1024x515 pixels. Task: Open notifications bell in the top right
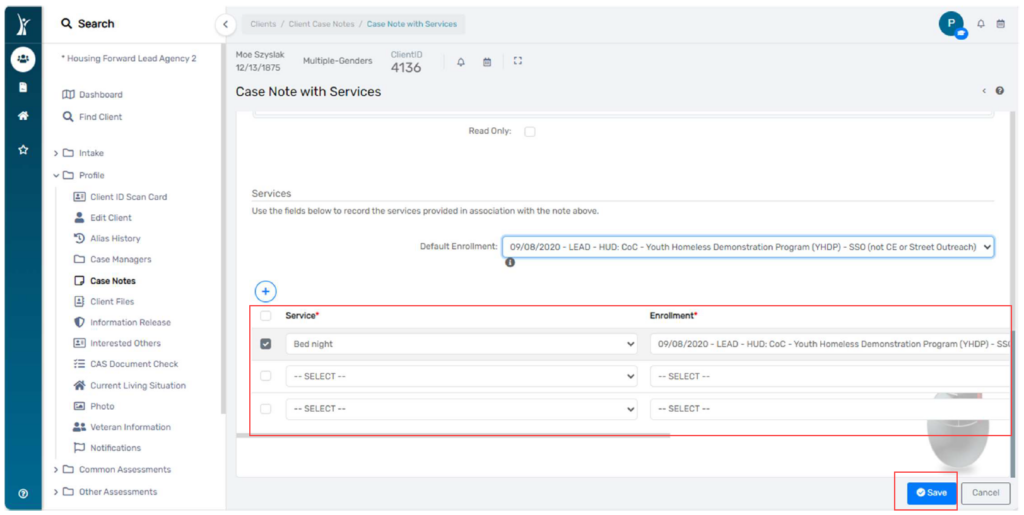(981, 23)
